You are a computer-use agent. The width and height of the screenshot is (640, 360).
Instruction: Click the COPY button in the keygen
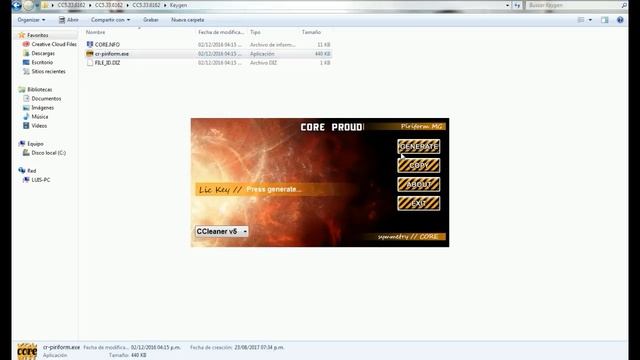418,165
